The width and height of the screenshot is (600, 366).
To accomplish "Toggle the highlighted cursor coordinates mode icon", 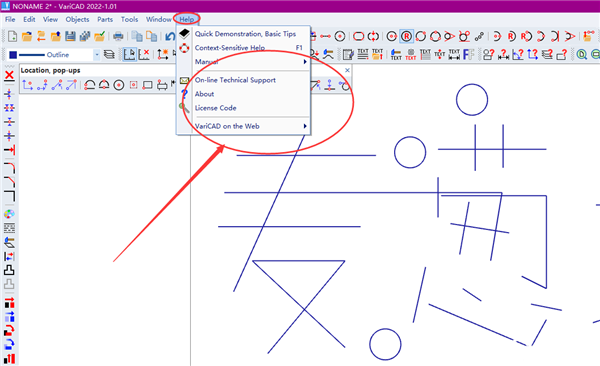I will pos(129,55).
